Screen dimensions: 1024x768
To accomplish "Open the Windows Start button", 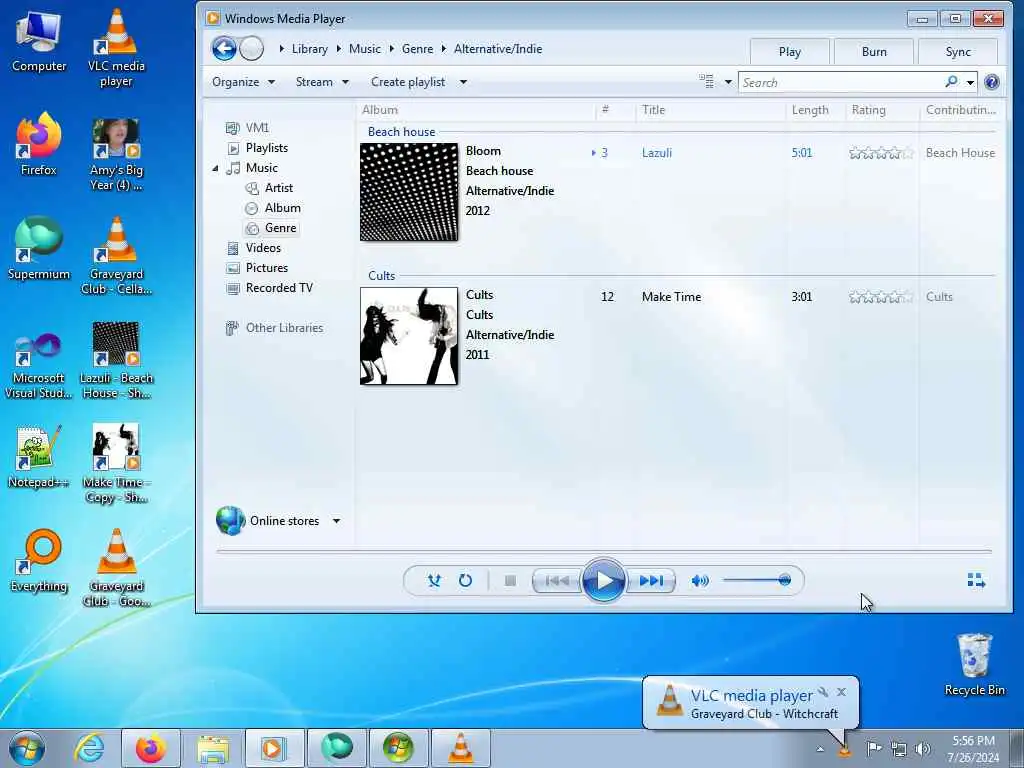I will pyautogui.click(x=27, y=748).
